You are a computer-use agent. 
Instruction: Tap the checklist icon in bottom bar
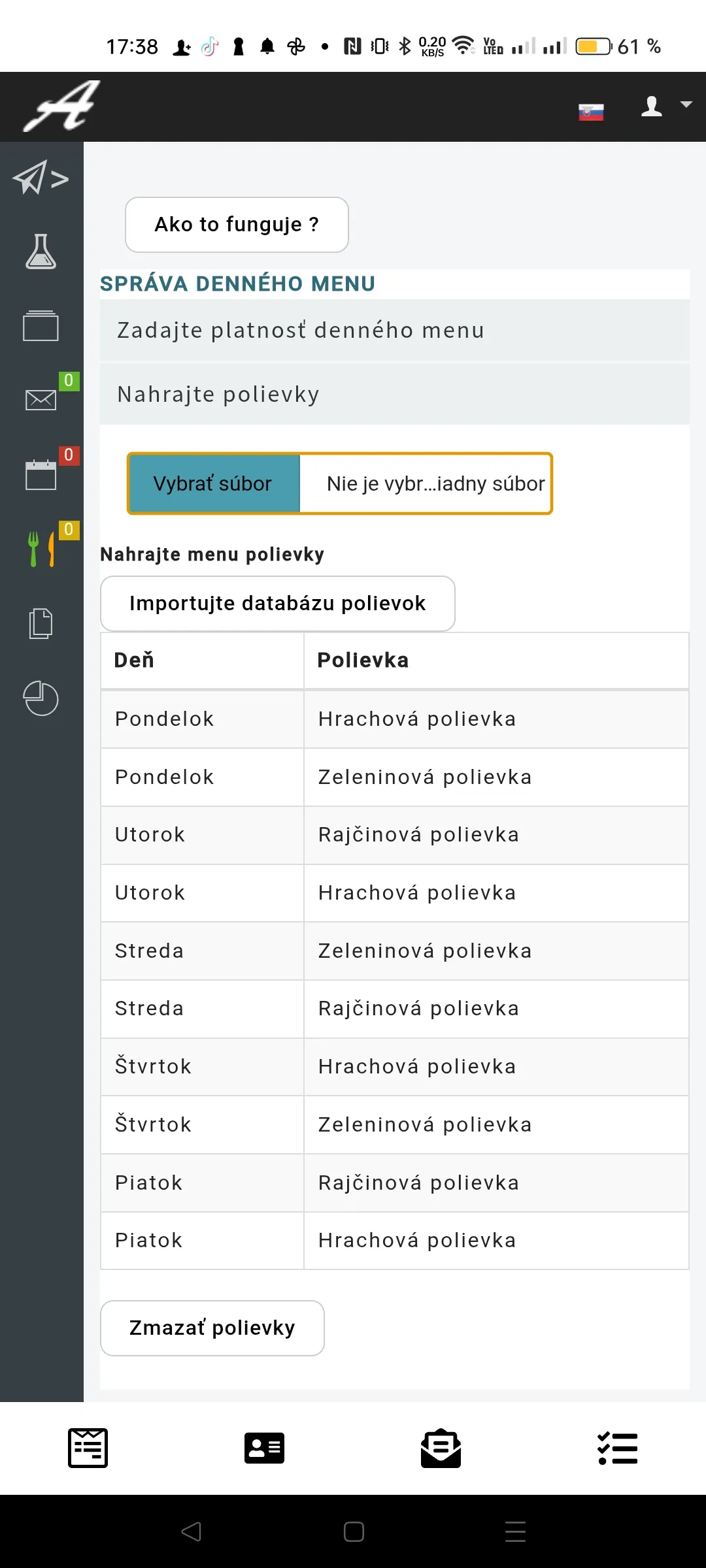coord(617,1448)
